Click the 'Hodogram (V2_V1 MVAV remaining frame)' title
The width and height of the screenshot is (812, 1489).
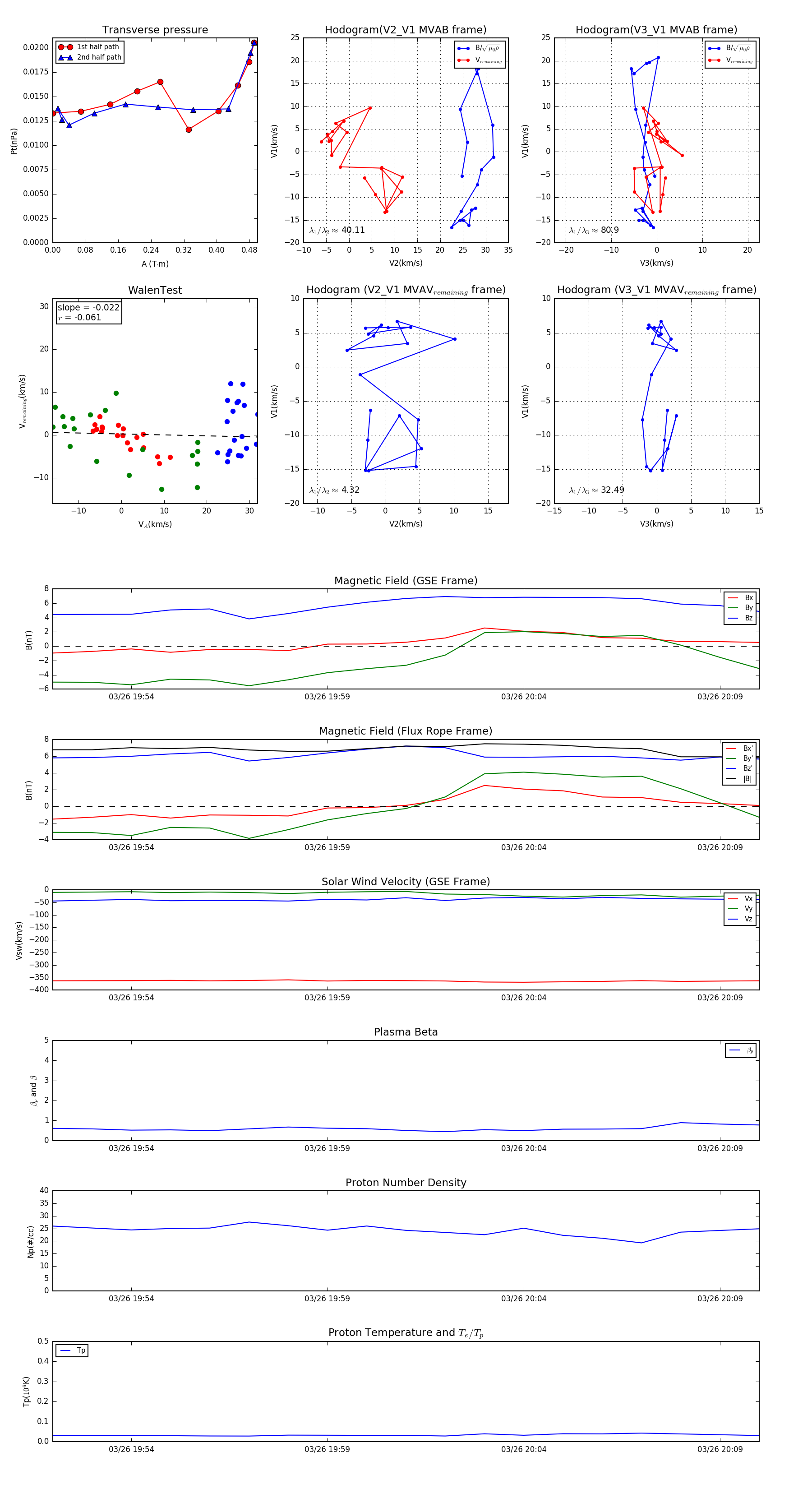[x=406, y=290]
